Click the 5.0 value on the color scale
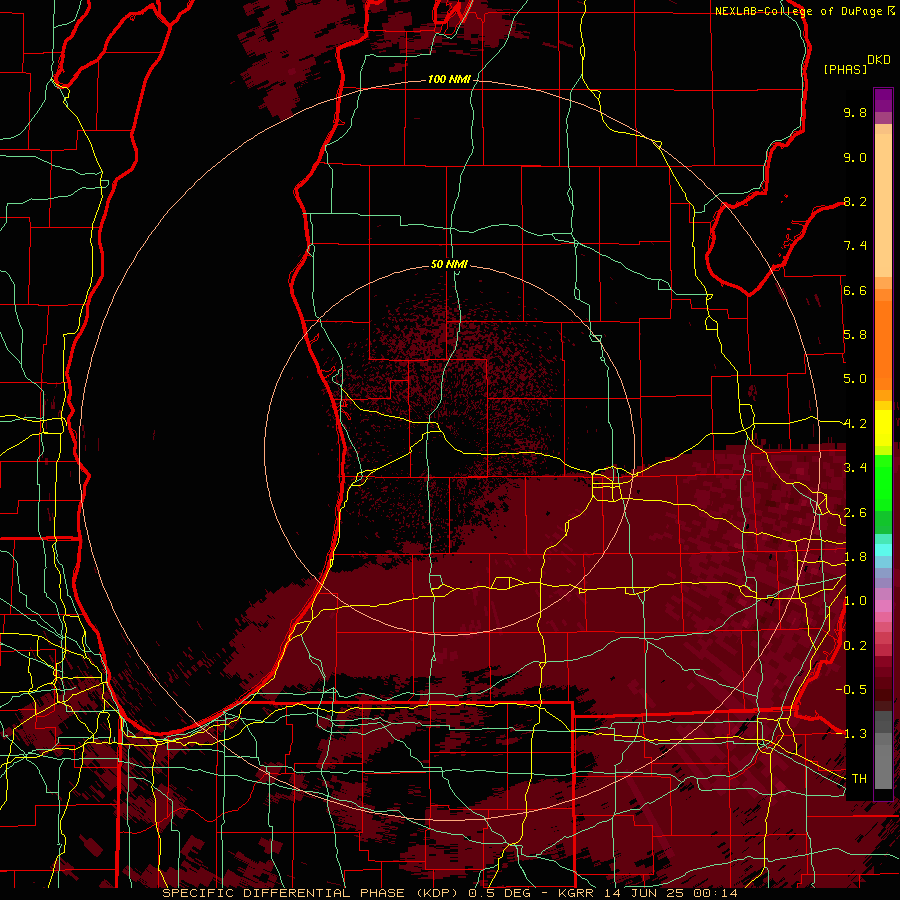The image size is (900, 900). pyautogui.click(x=855, y=379)
